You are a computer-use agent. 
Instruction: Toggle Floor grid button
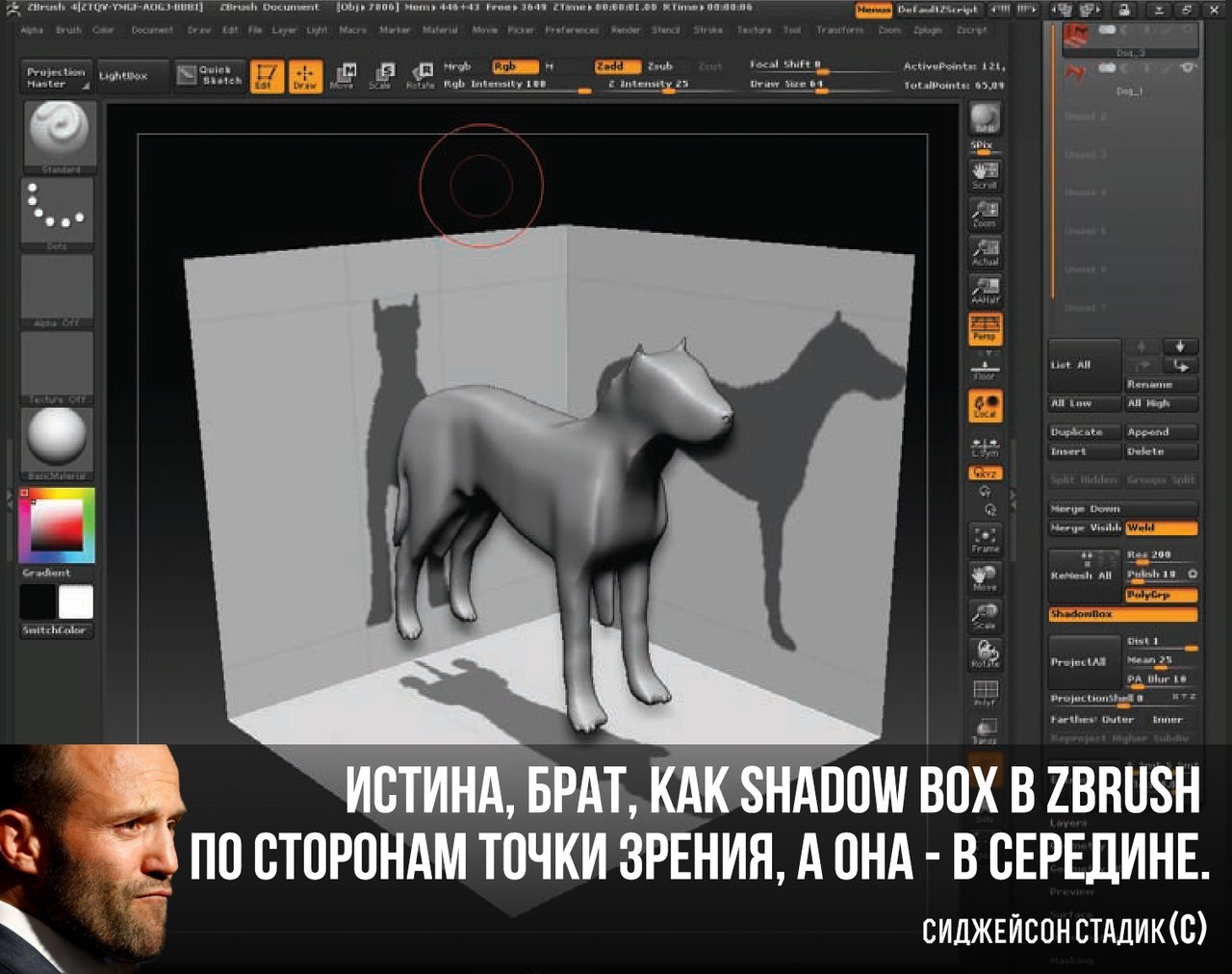[x=985, y=366]
